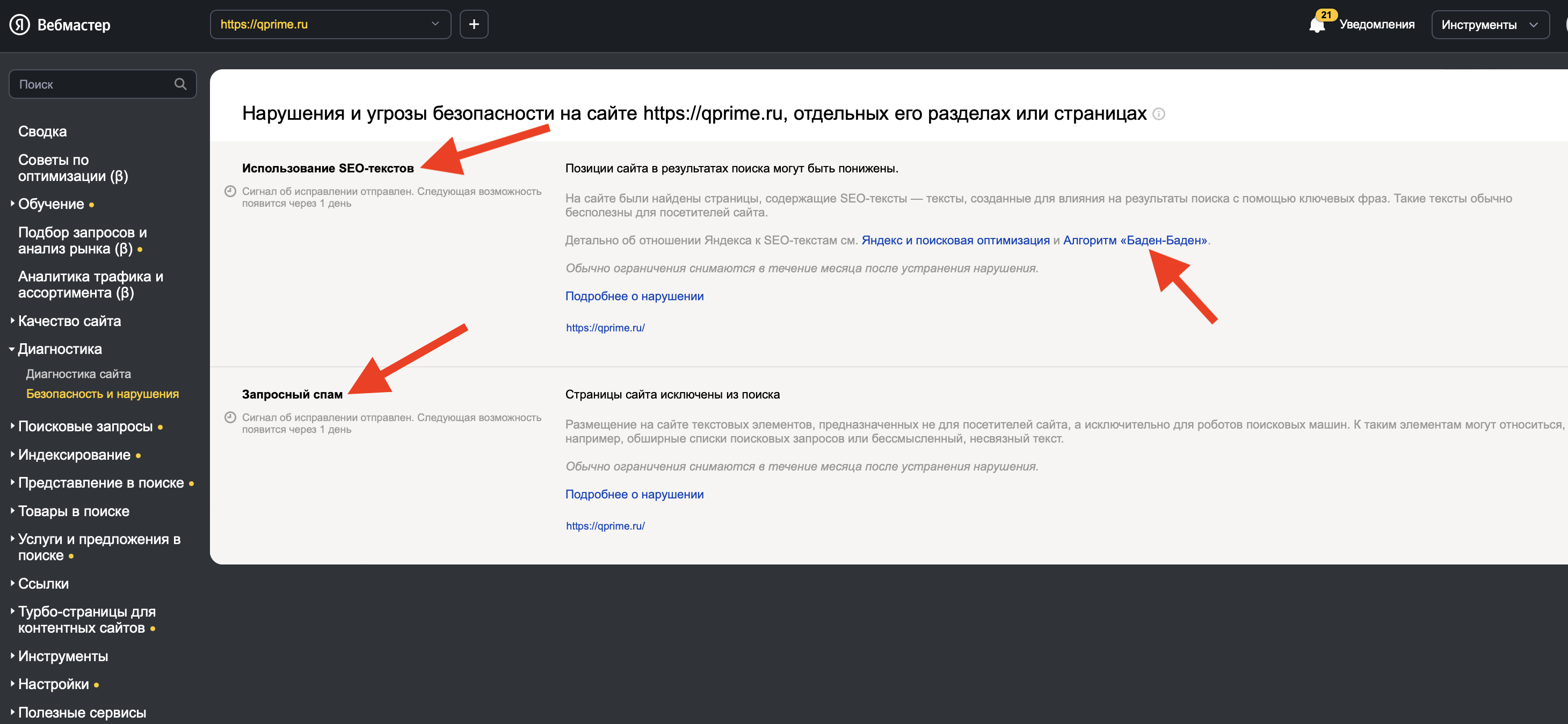Open Подбор запросов и анализ рынка
Image resolution: width=1568 pixels, height=724 pixels.
pyautogui.click(x=82, y=240)
